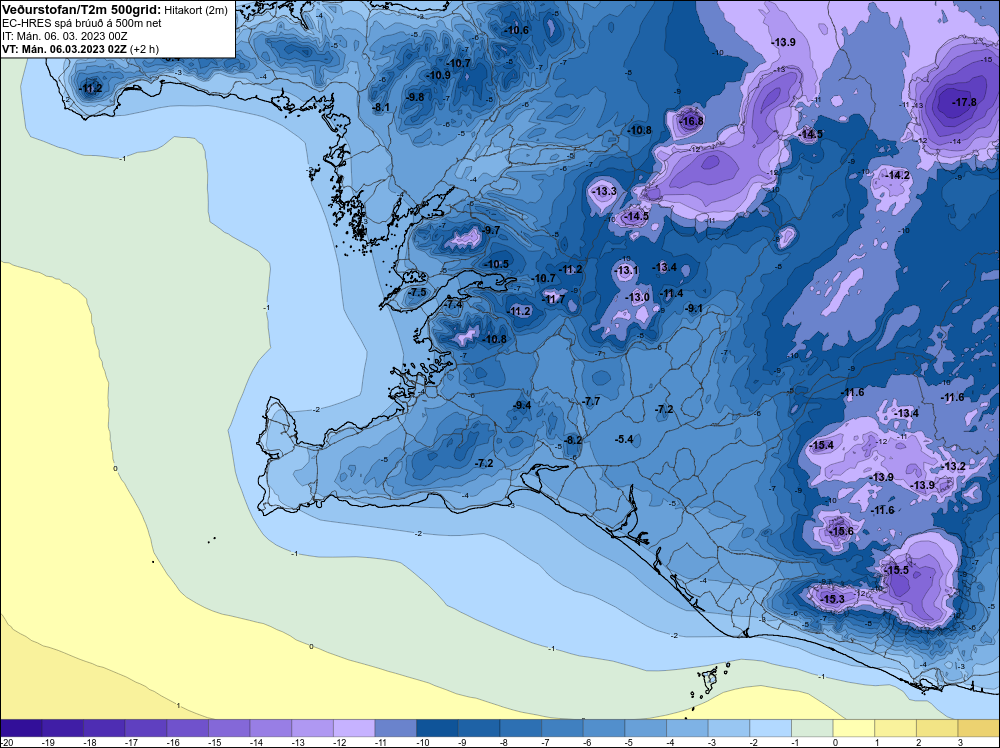Click the -7.7 temperature value

591,401
